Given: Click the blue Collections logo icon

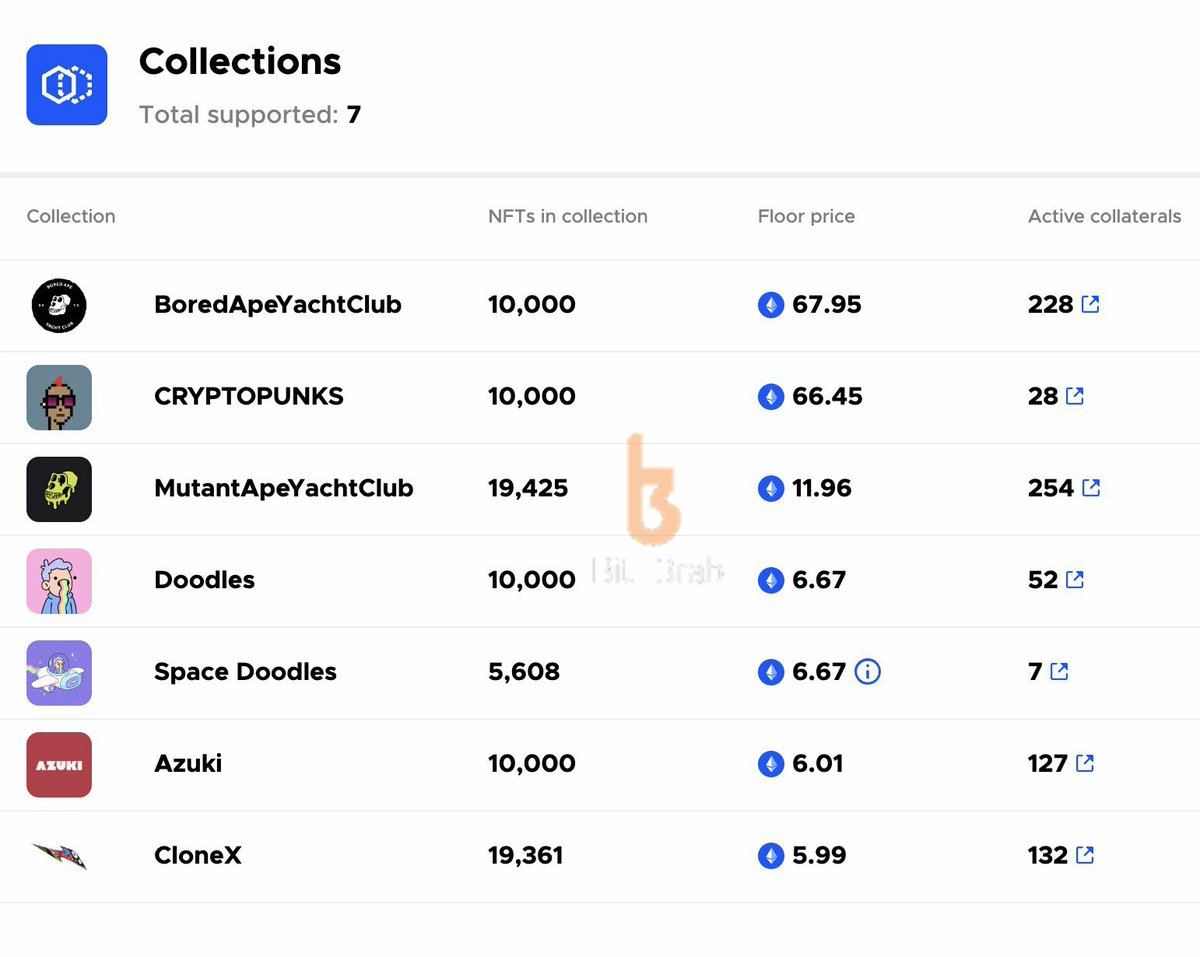Looking at the screenshot, I should (x=67, y=85).
